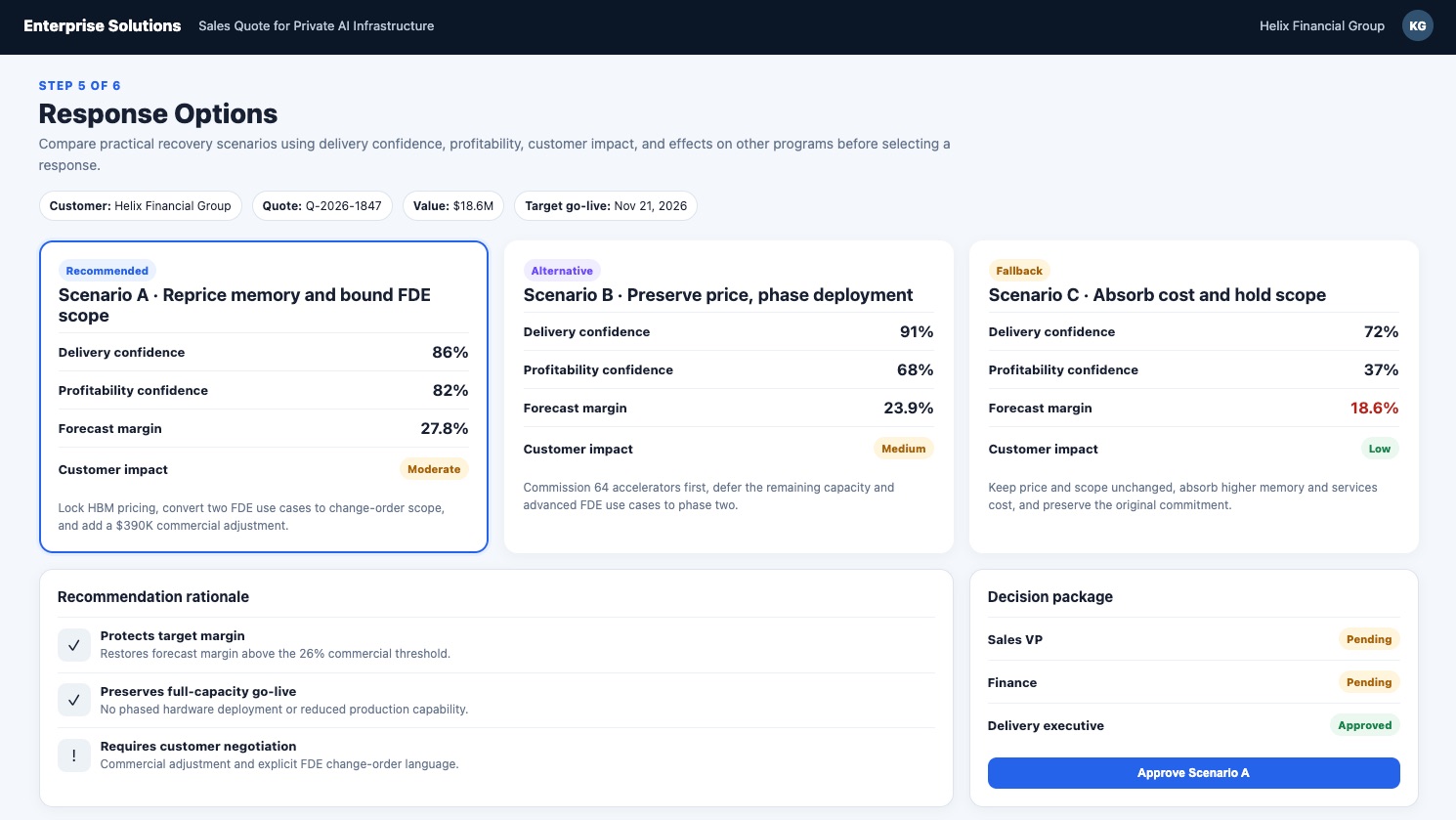Click the Protects target margin checkmark icon
Image resolution: width=1456 pixels, height=820 pixels.
[x=74, y=645]
